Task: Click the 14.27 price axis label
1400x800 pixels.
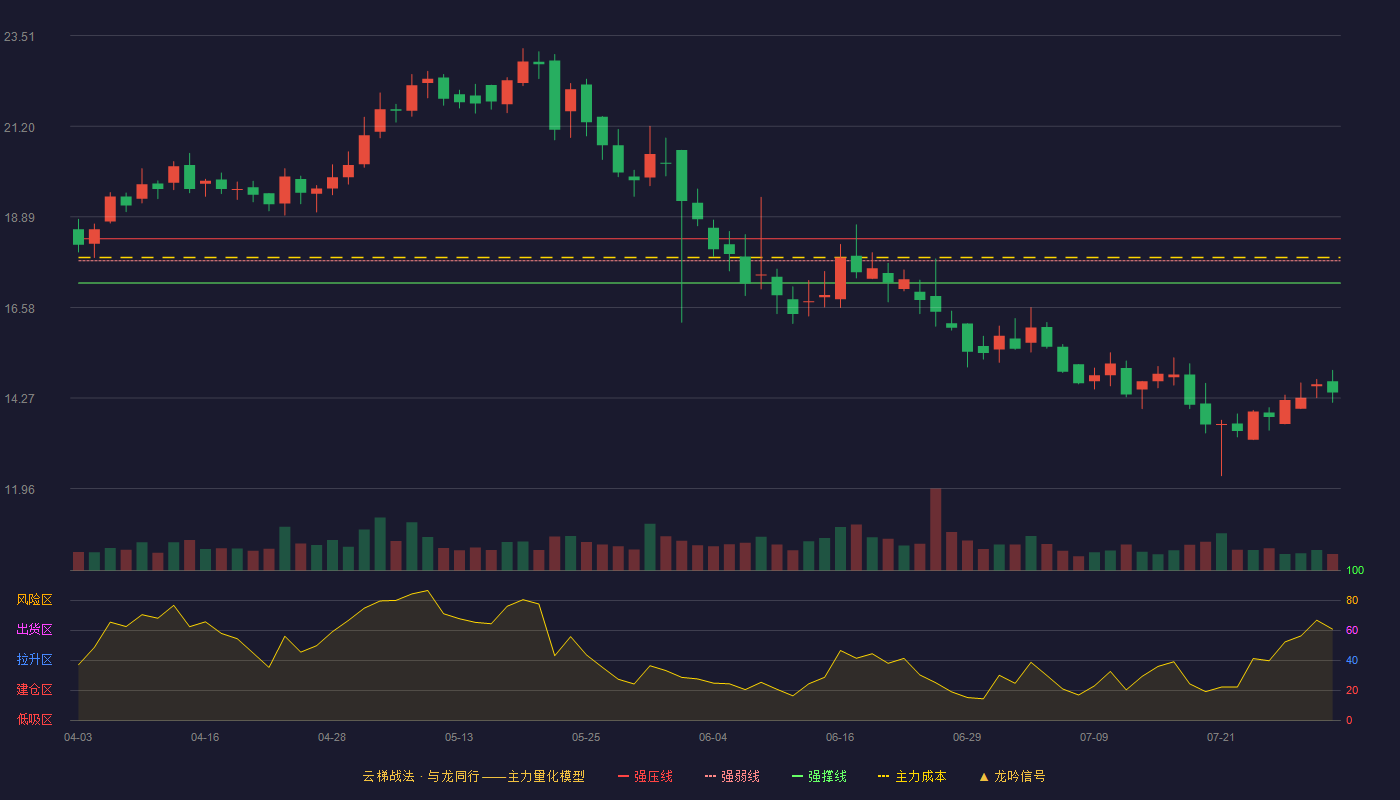Action: pos(19,399)
